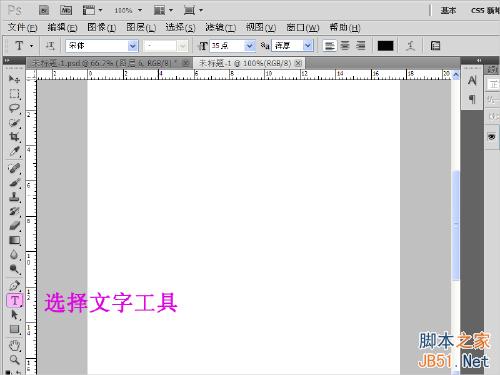The width and height of the screenshot is (500, 375).
Task: Open the Character panel A icon
Action: 472,81
